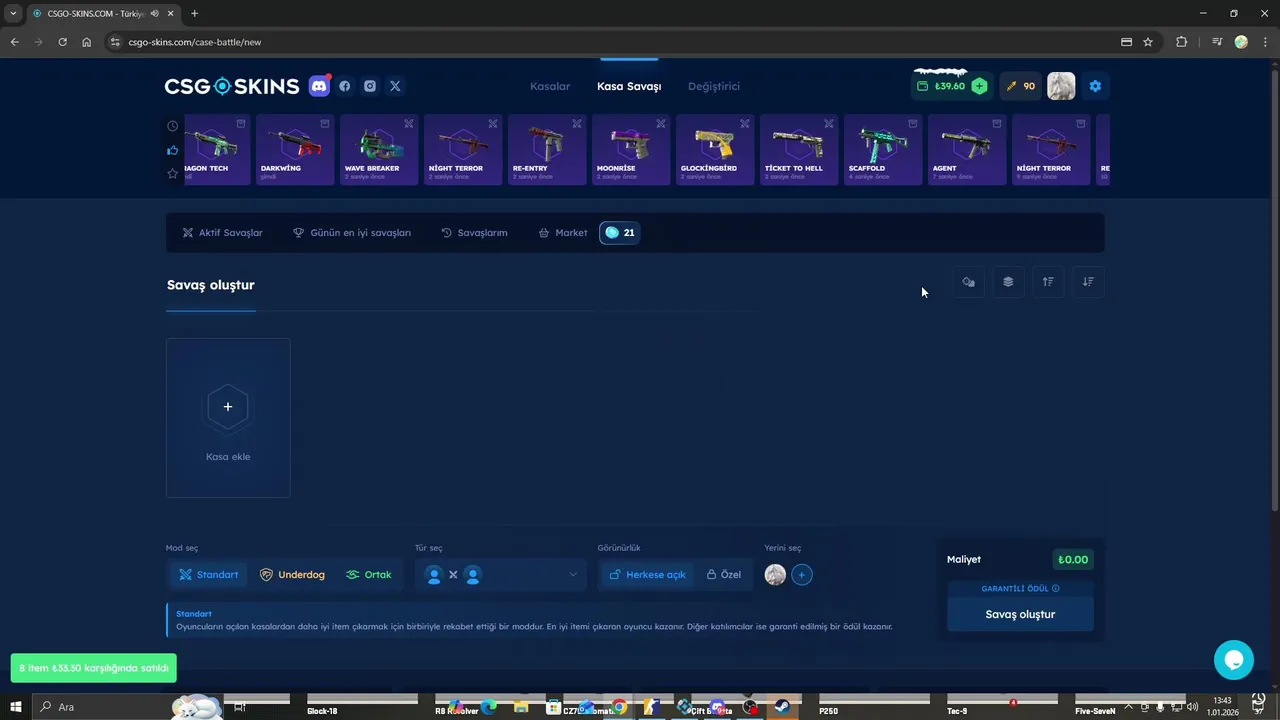Image resolution: width=1280 pixels, height=720 pixels.
Task: Click the GARANTİLİ ÖDÜL label
Action: point(1015,589)
